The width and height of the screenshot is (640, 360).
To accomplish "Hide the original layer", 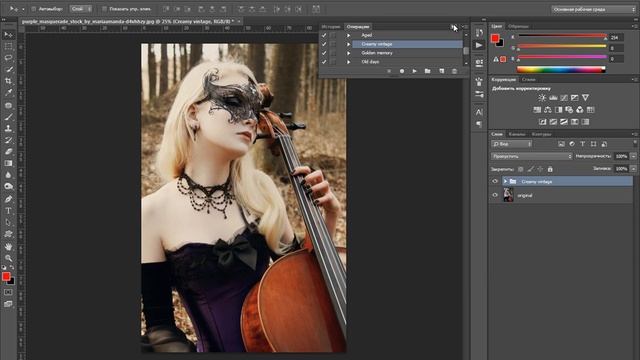I will (x=495, y=195).
